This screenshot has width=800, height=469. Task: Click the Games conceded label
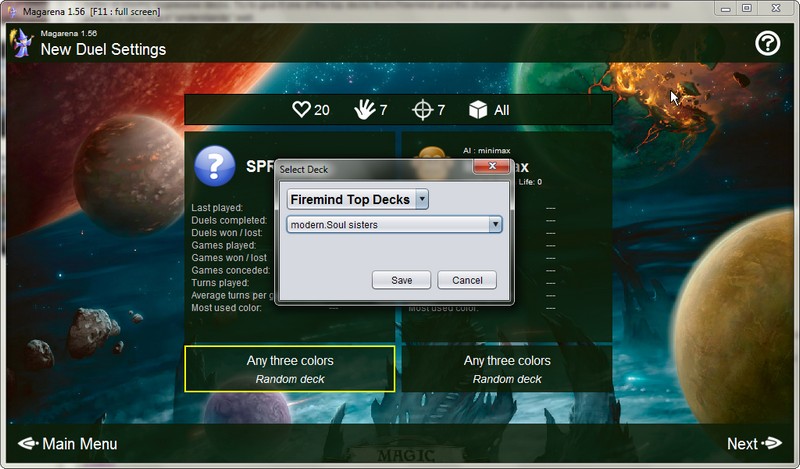pos(230,270)
